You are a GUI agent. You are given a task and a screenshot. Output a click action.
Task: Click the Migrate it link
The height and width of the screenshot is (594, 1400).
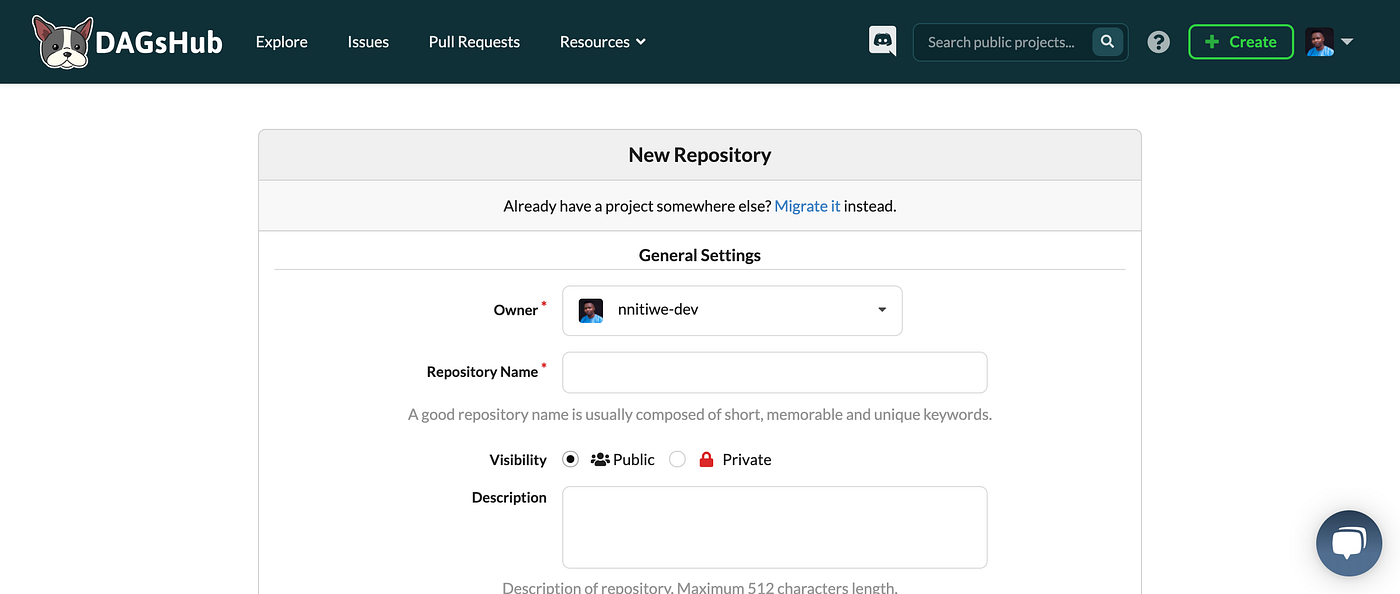[x=807, y=205]
